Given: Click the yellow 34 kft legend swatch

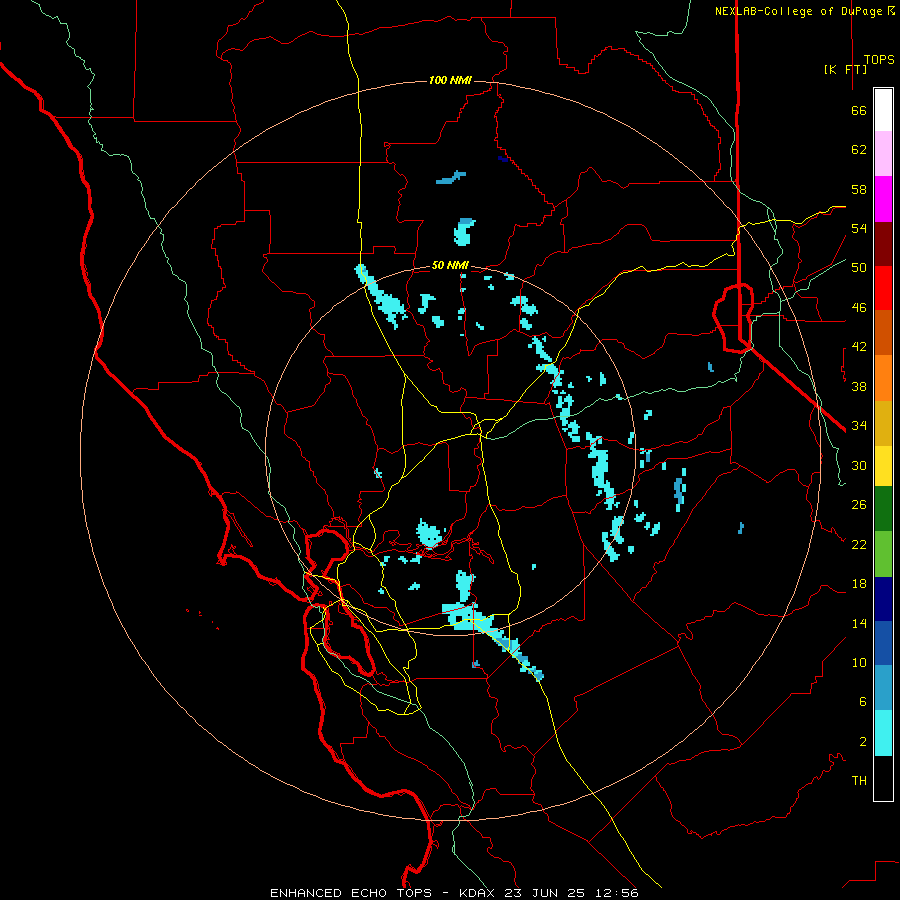Looking at the screenshot, I should click(883, 466).
